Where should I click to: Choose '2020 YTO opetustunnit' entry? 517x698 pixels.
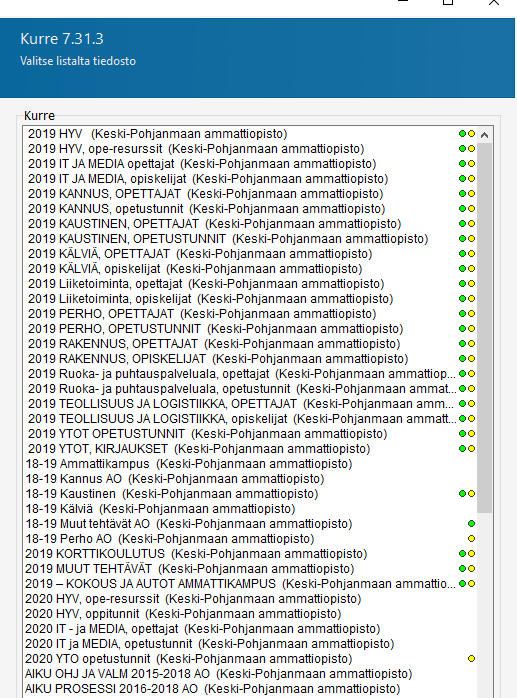tap(250, 658)
